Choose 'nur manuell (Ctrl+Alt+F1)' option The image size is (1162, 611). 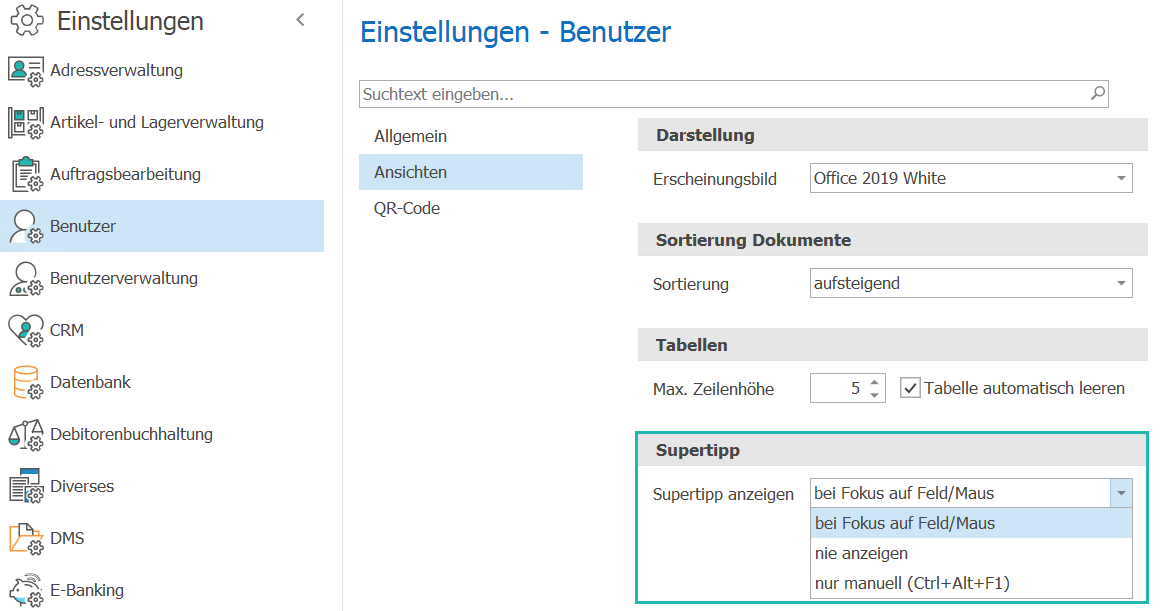click(972, 584)
